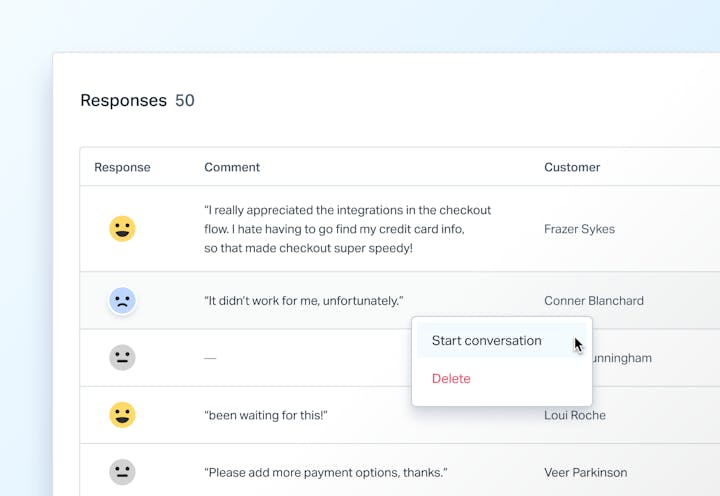Click the happy face in Frazer Sykes row
720x496 pixels.
(x=122, y=229)
